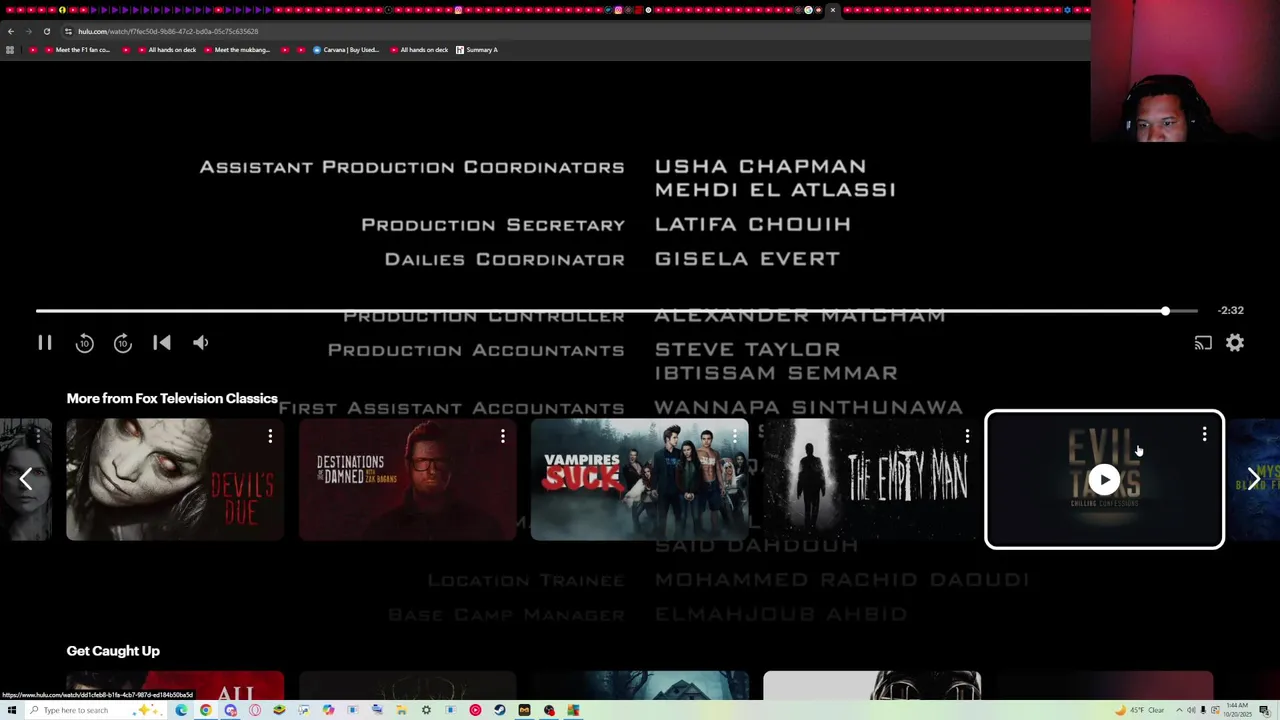Go to next titles in the carousel
The image size is (1280, 720).
click(1254, 480)
